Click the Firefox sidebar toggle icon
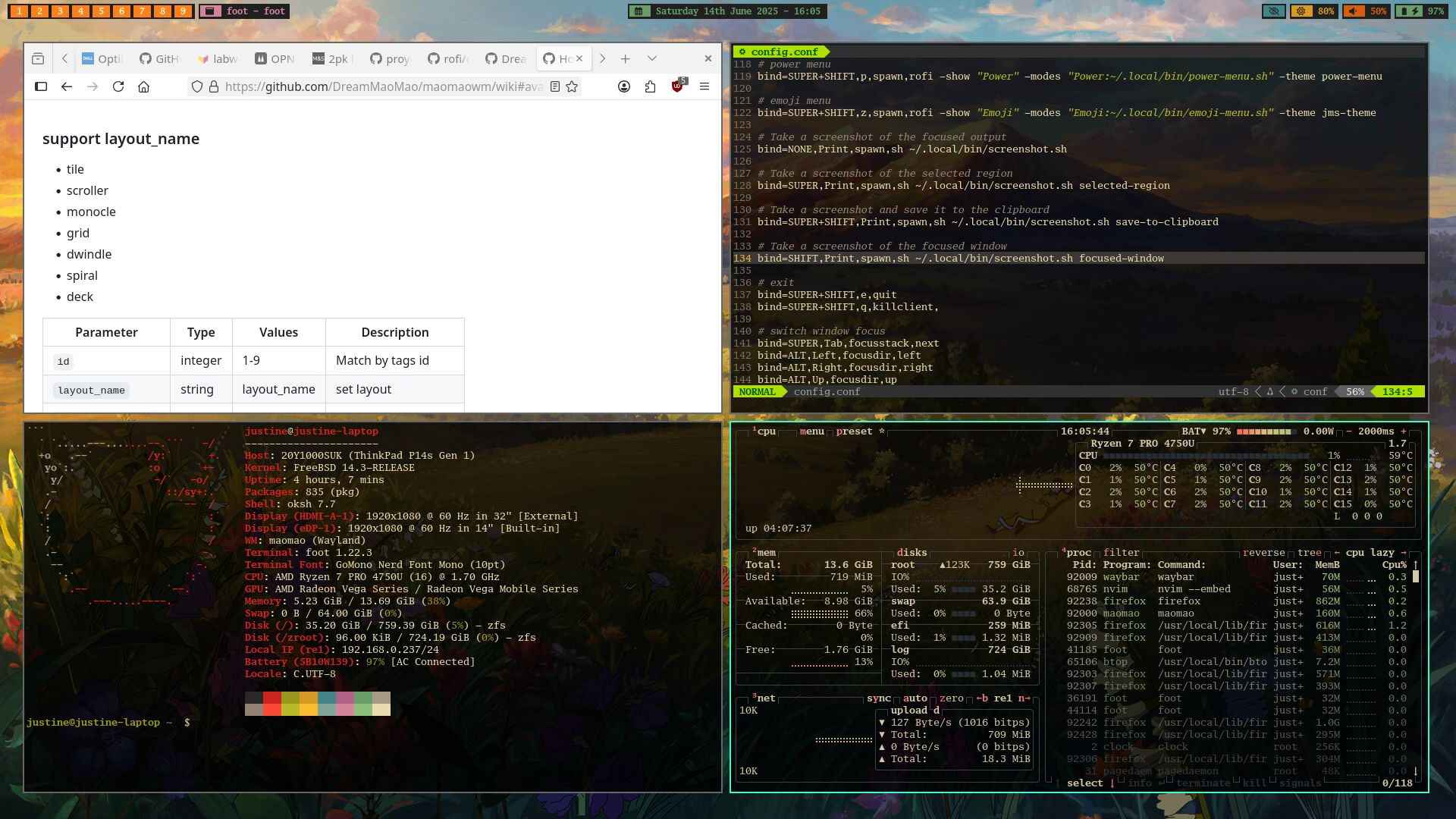The height and width of the screenshot is (819, 1456). (x=41, y=86)
